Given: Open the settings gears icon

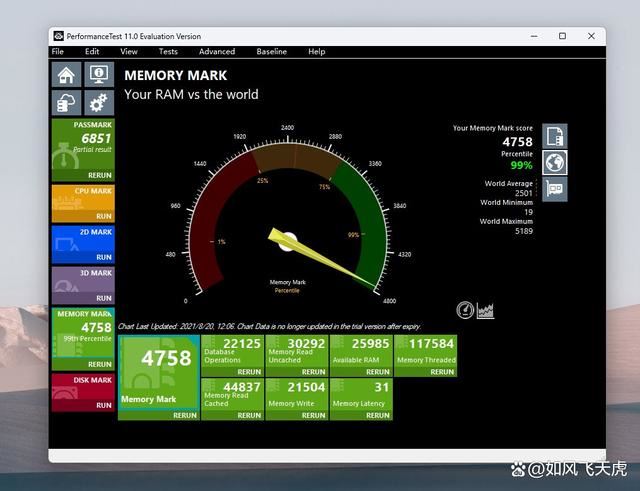Looking at the screenshot, I should tap(98, 102).
